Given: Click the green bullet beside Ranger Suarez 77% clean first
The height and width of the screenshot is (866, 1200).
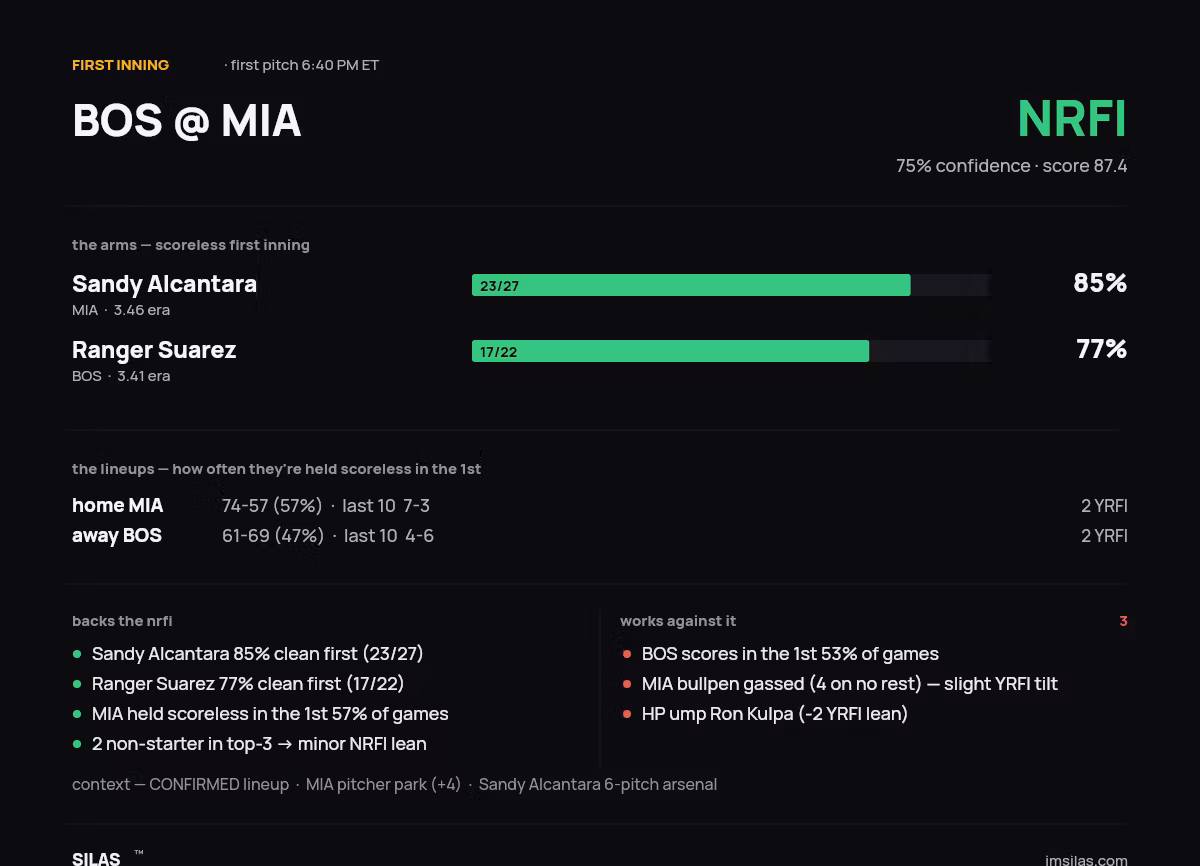Looking at the screenshot, I should (x=77, y=684).
